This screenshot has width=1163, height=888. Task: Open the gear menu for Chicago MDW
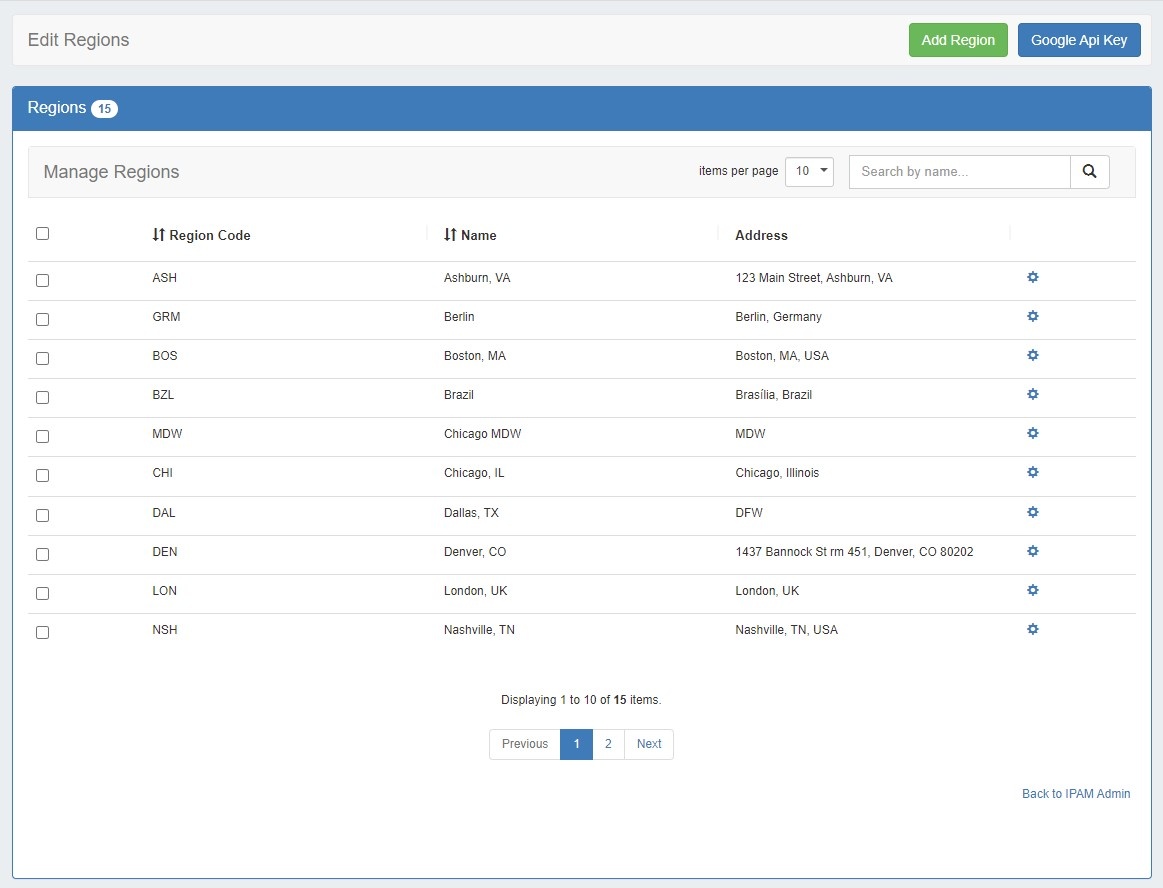1033,433
